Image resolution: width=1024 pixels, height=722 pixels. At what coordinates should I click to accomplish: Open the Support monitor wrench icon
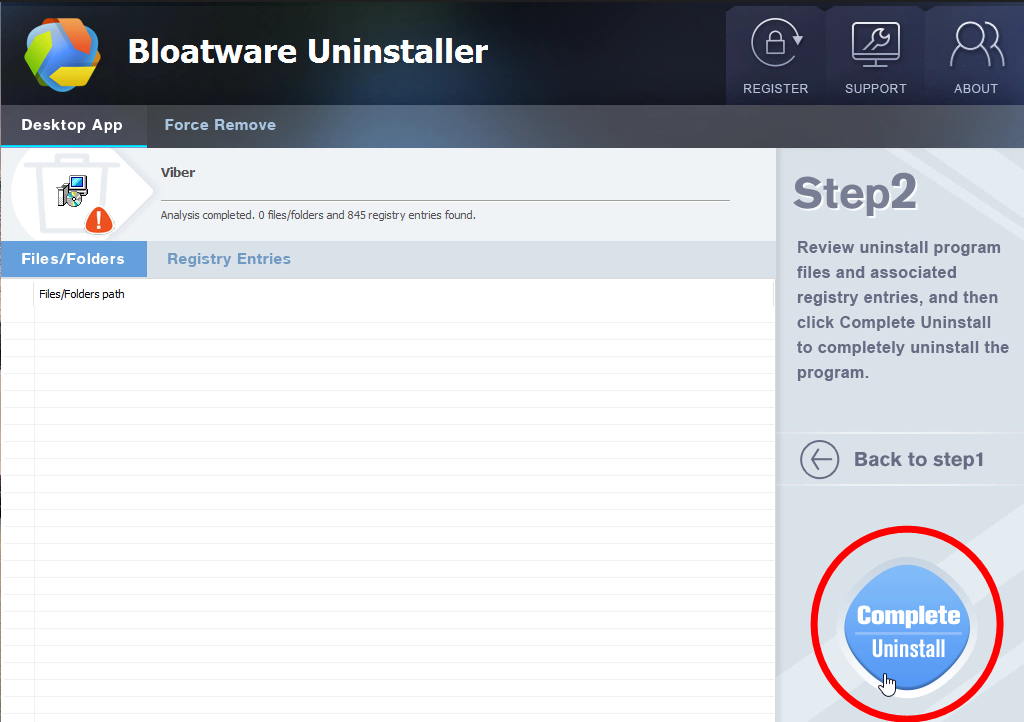[876, 44]
